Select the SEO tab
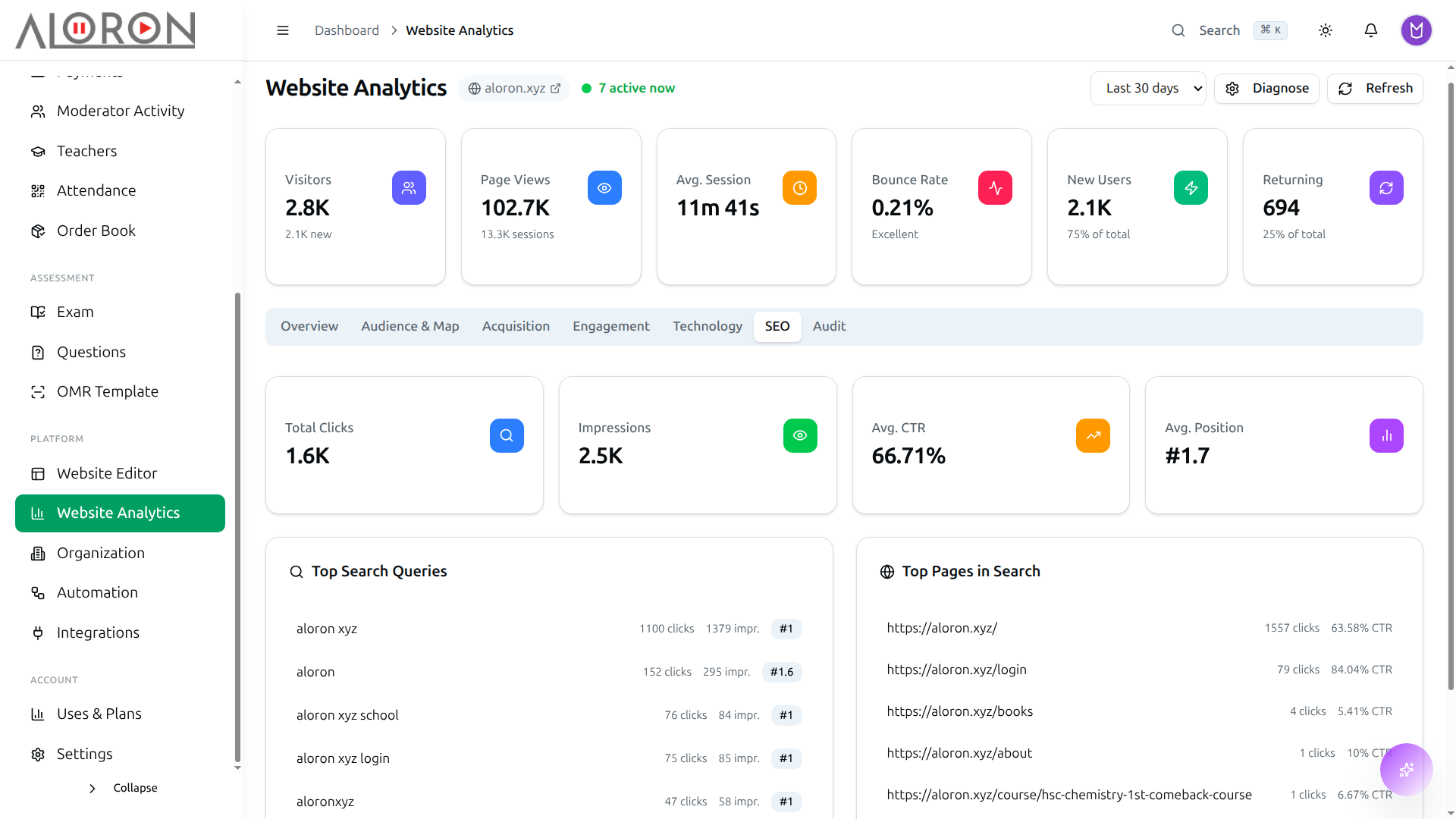1456x819 pixels. click(777, 326)
